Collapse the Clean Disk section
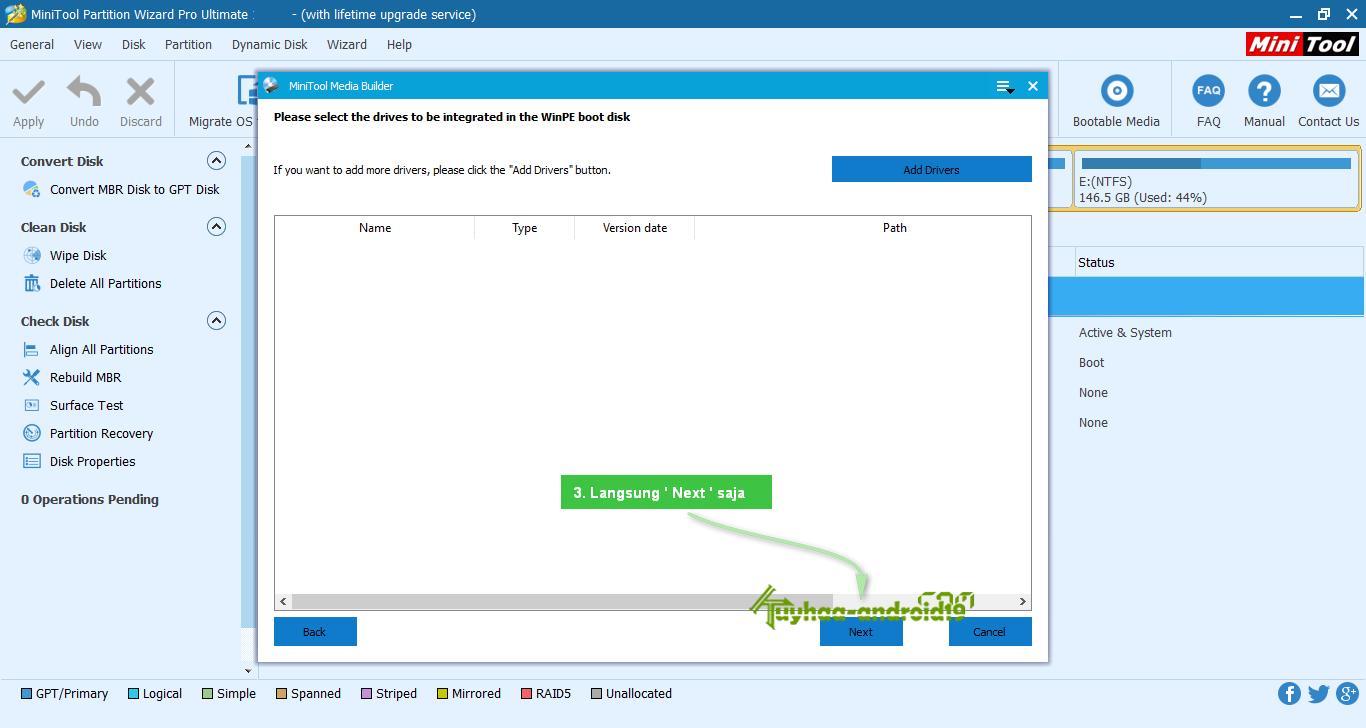Image resolution: width=1366 pixels, height=728 pixels. pyautogui.click(x=216, y=227)
